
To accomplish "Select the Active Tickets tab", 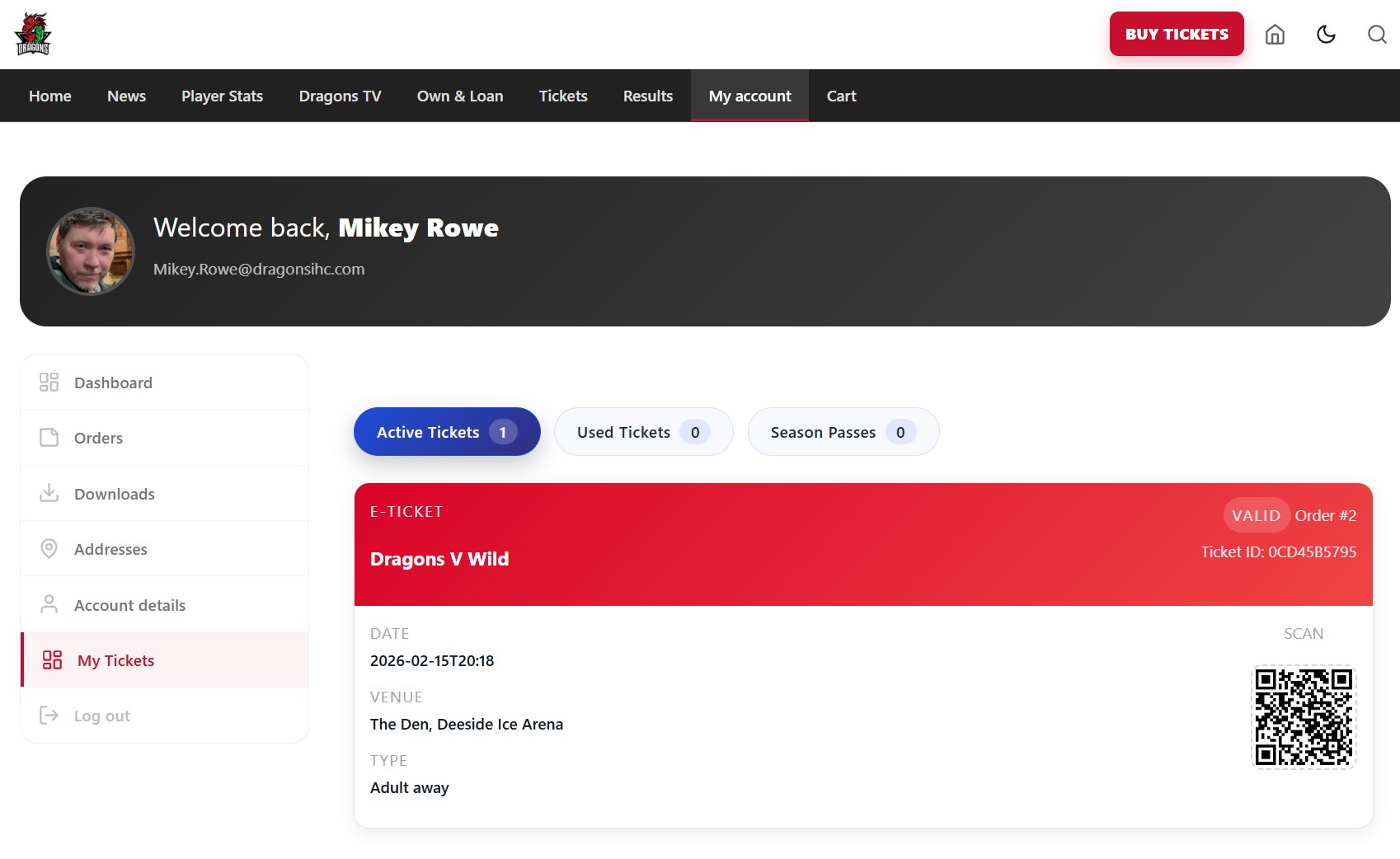I will [446, 432].
